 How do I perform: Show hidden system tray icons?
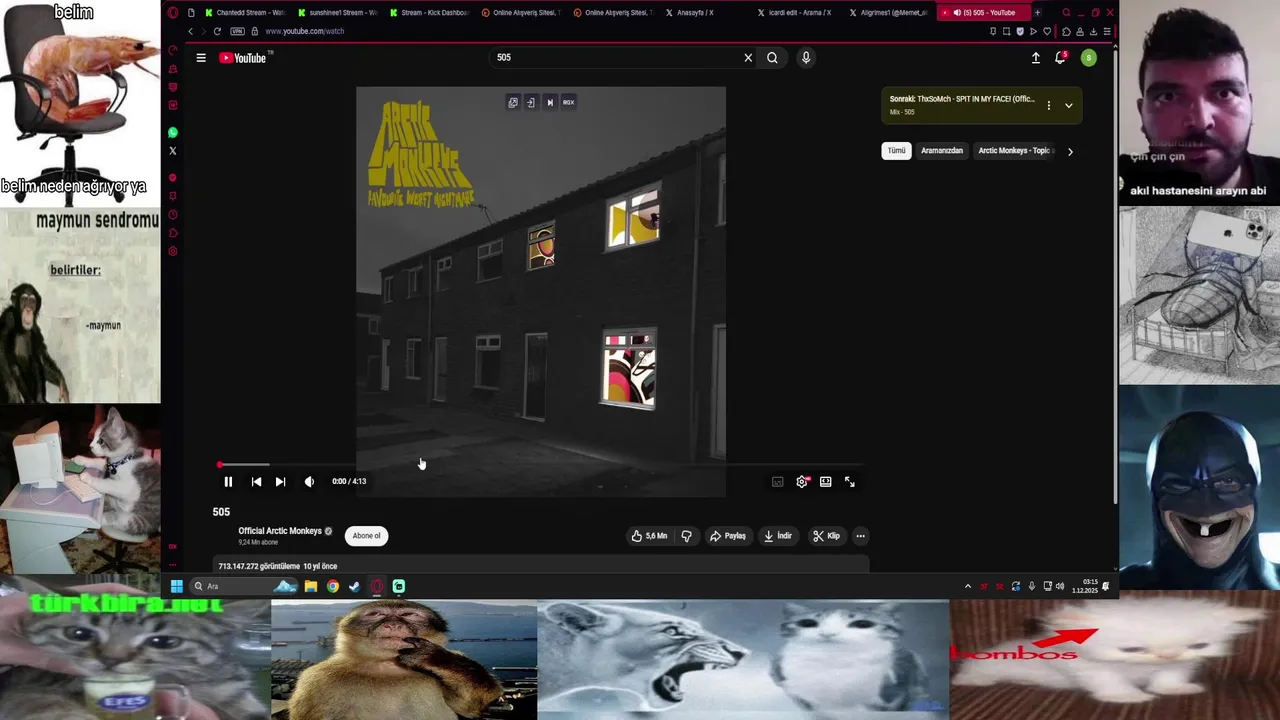(967, 586)
